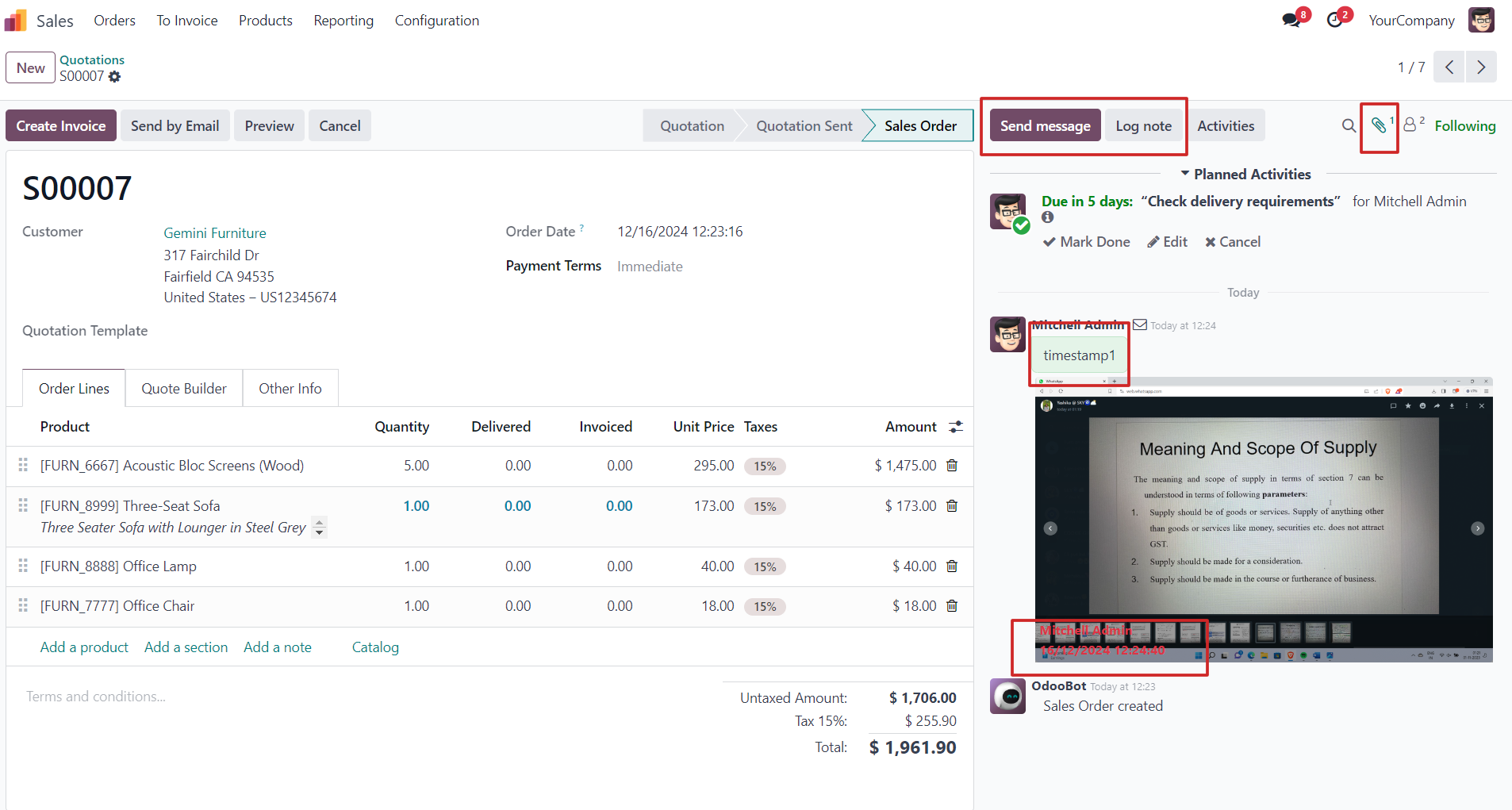Open the Reporting menu

coord(343,21)
